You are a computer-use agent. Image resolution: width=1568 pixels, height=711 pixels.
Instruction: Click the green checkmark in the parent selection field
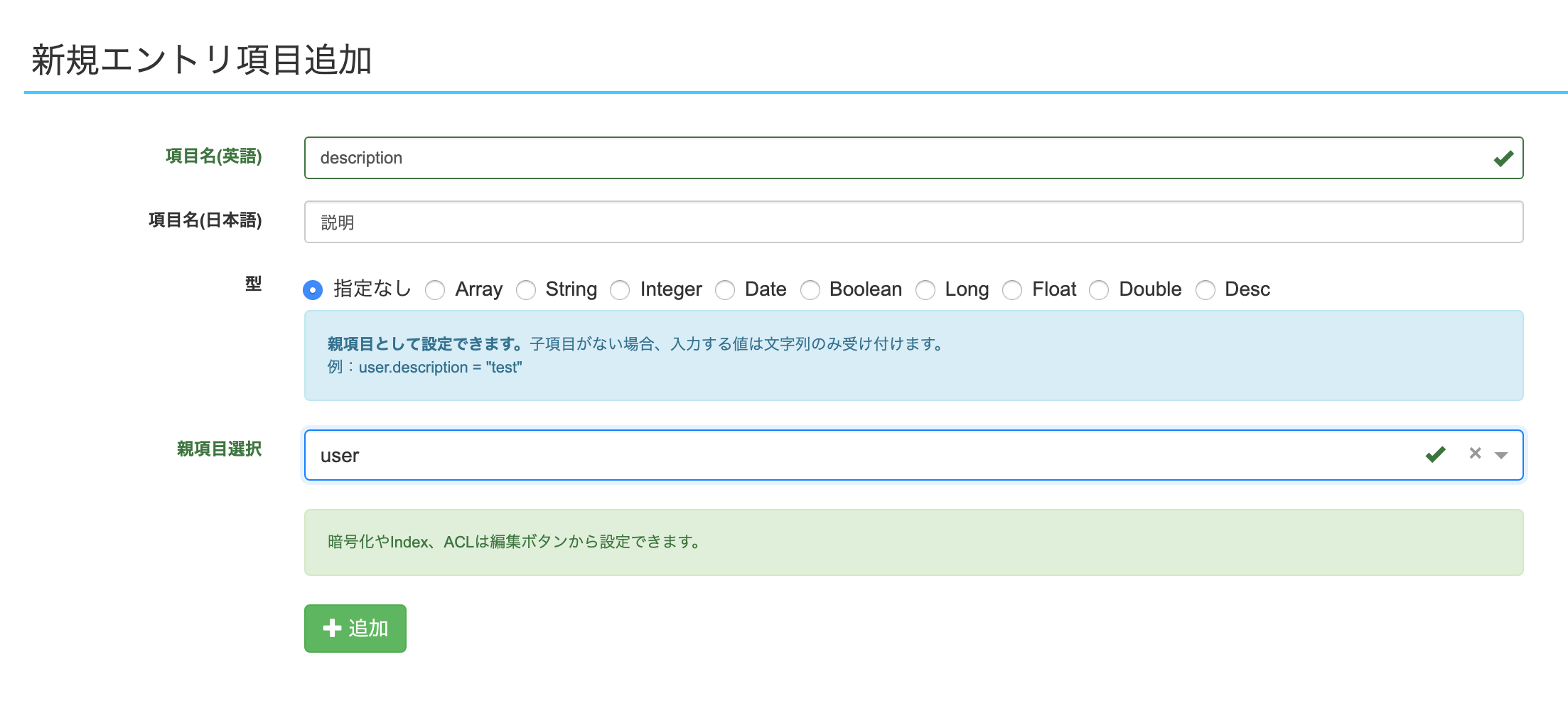(x=1435, y=454)
